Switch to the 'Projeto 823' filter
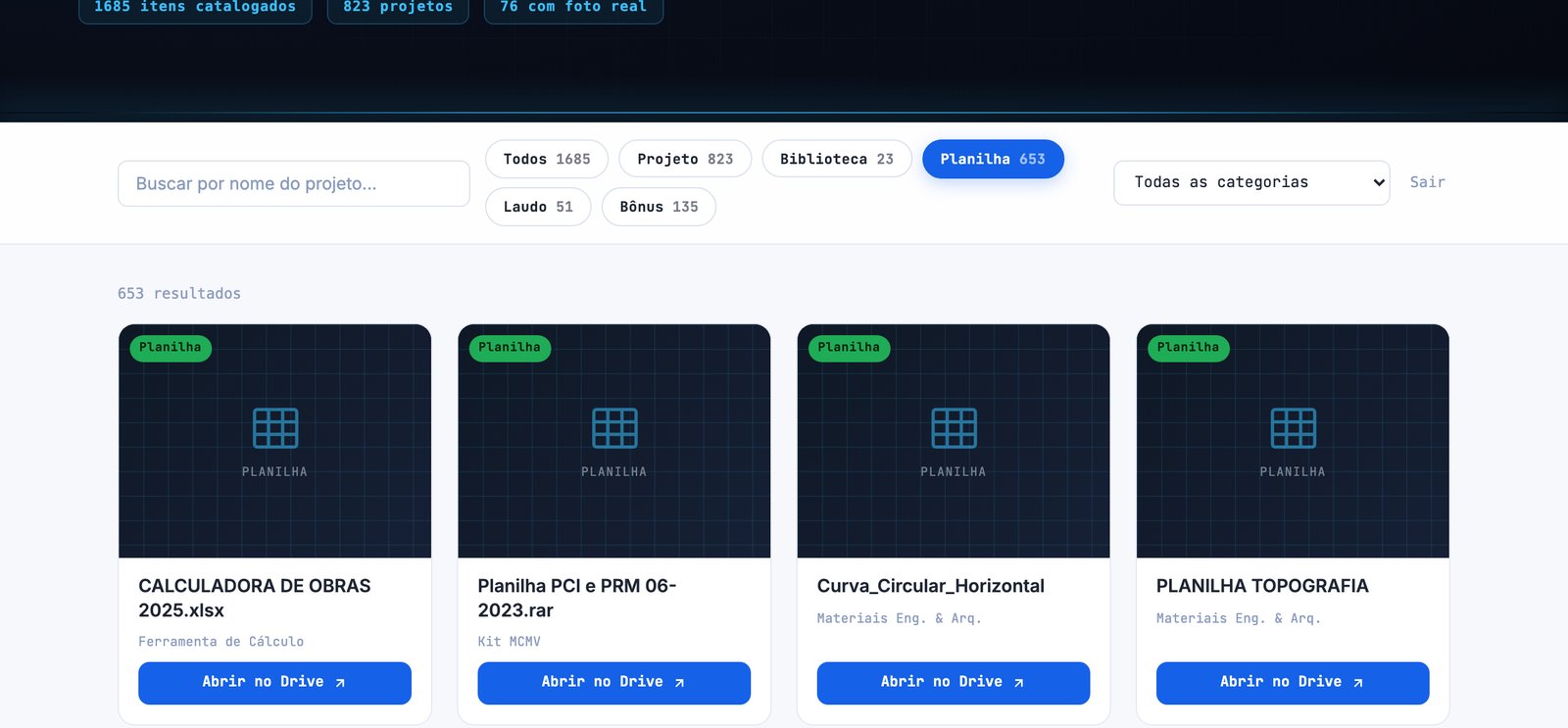This screenshot has width=1568, height=728. click(x=685, y=159)
